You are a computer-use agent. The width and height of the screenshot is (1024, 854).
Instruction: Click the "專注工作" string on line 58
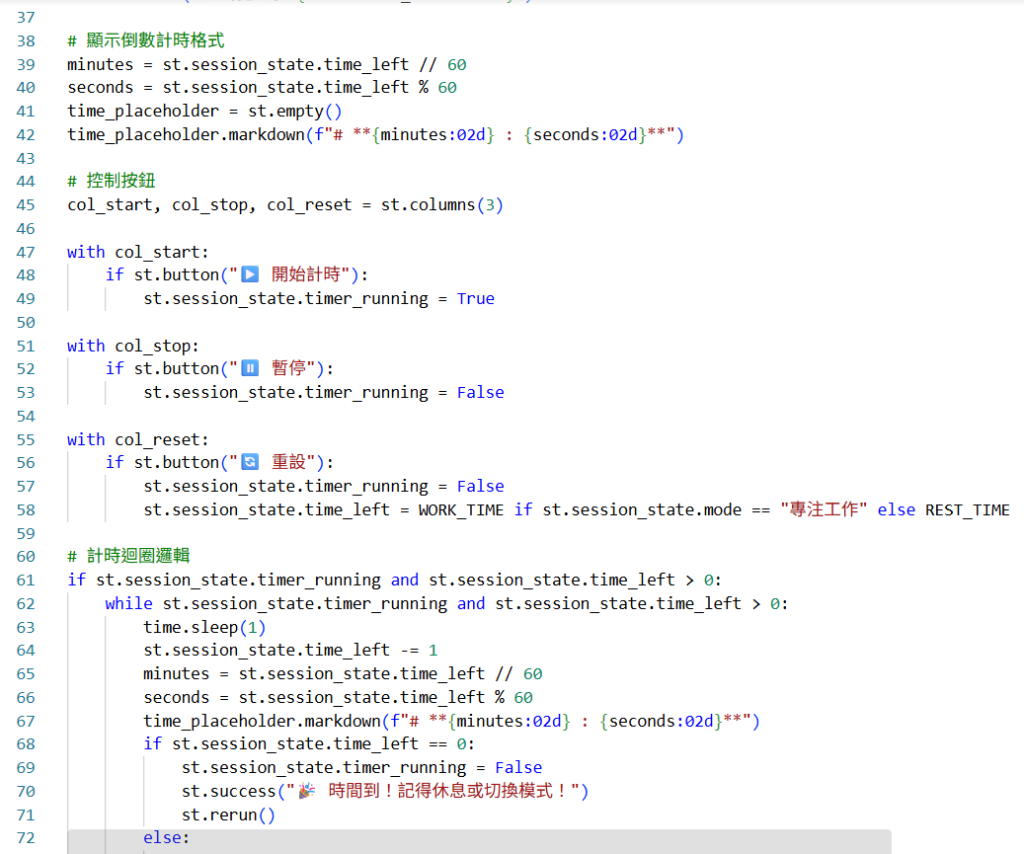coord(824,510)
